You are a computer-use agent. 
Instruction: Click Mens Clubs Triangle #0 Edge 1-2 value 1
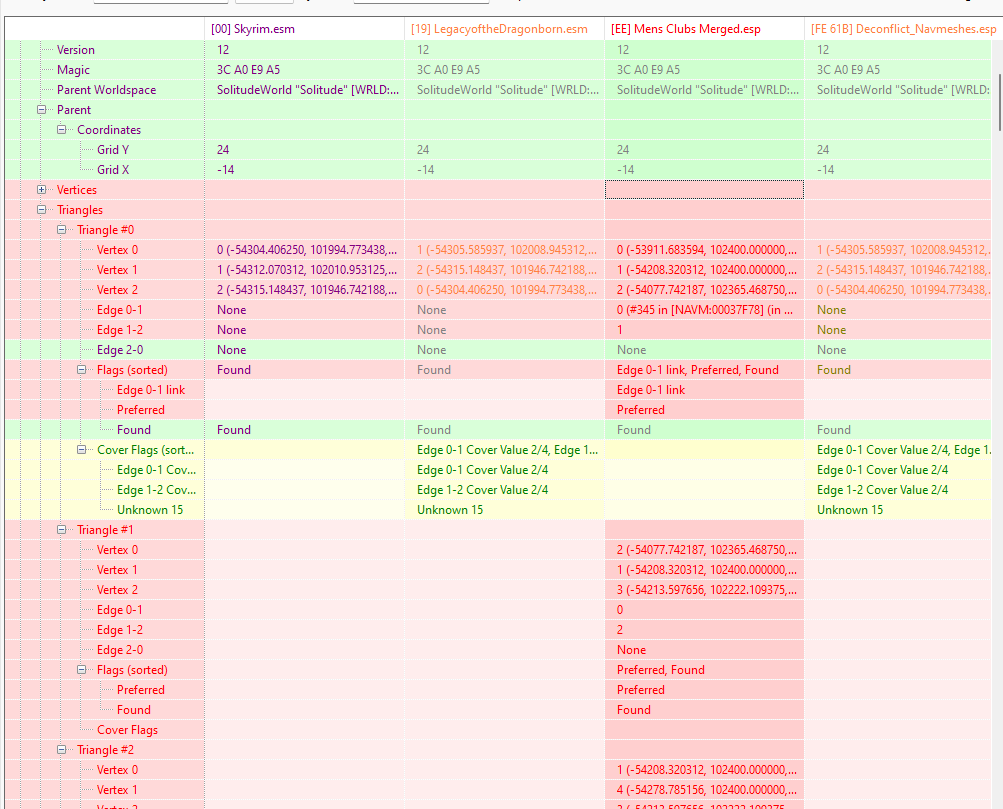[619, 330]
